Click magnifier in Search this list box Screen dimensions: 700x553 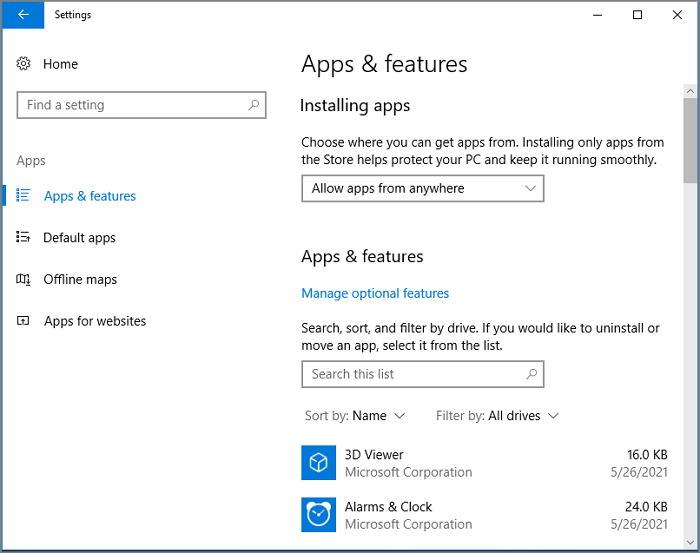click(532, 374)
